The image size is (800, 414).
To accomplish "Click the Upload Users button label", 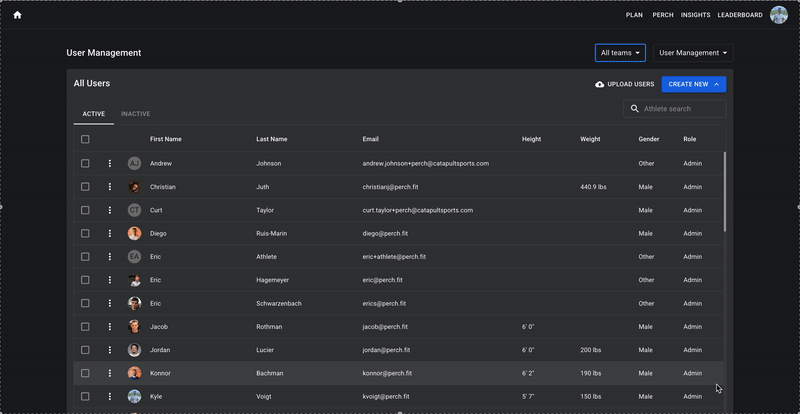I will [631, 84].
